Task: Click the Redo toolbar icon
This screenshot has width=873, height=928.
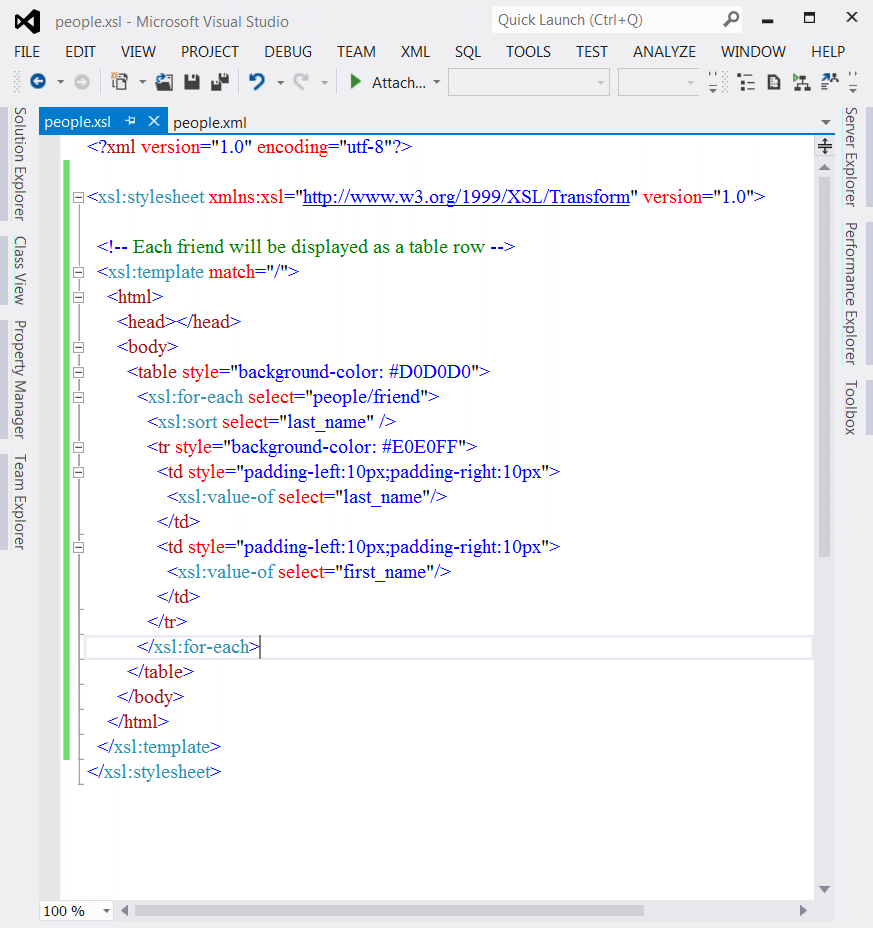Action: pyautogui.click(x=301, y=81)
